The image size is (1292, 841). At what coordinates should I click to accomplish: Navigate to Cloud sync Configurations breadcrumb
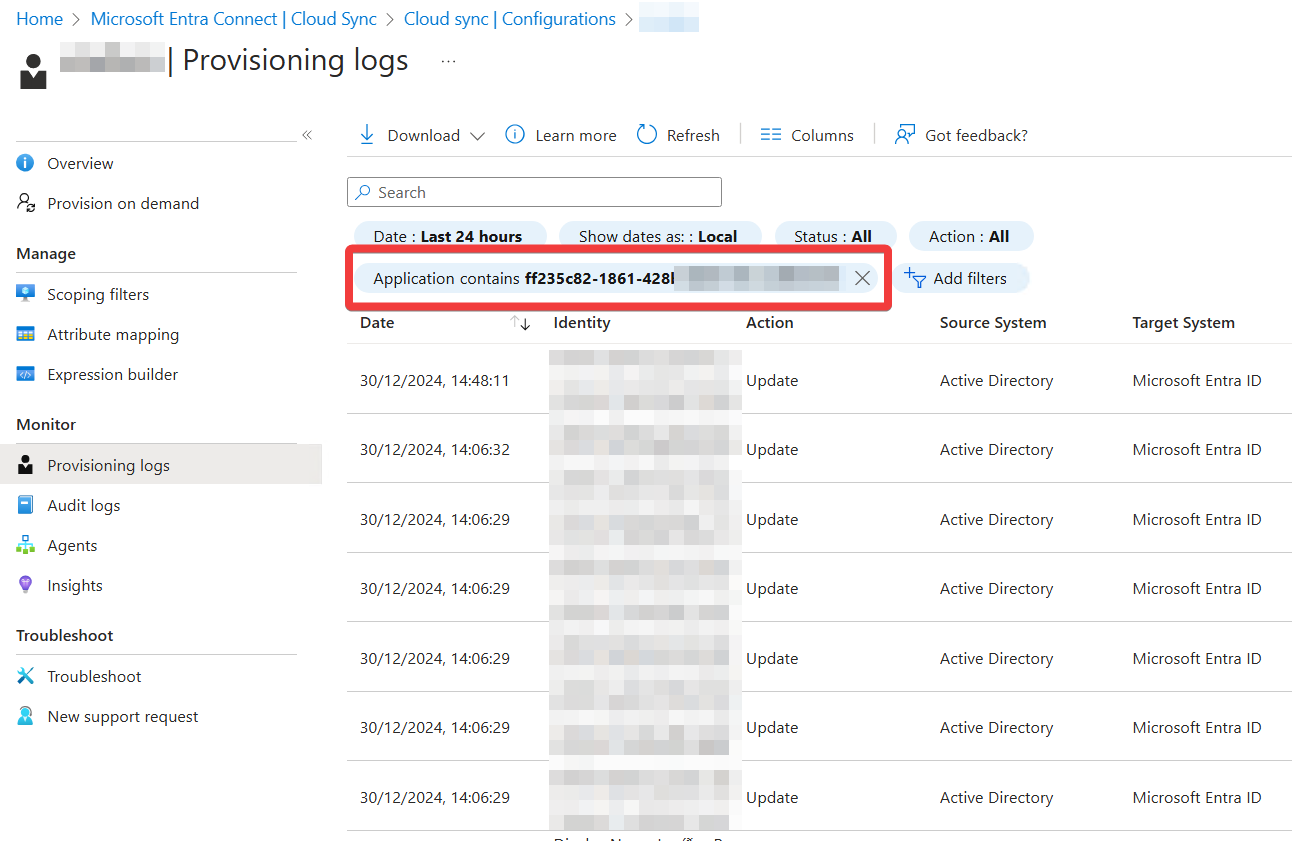click(x=509, y=18)
